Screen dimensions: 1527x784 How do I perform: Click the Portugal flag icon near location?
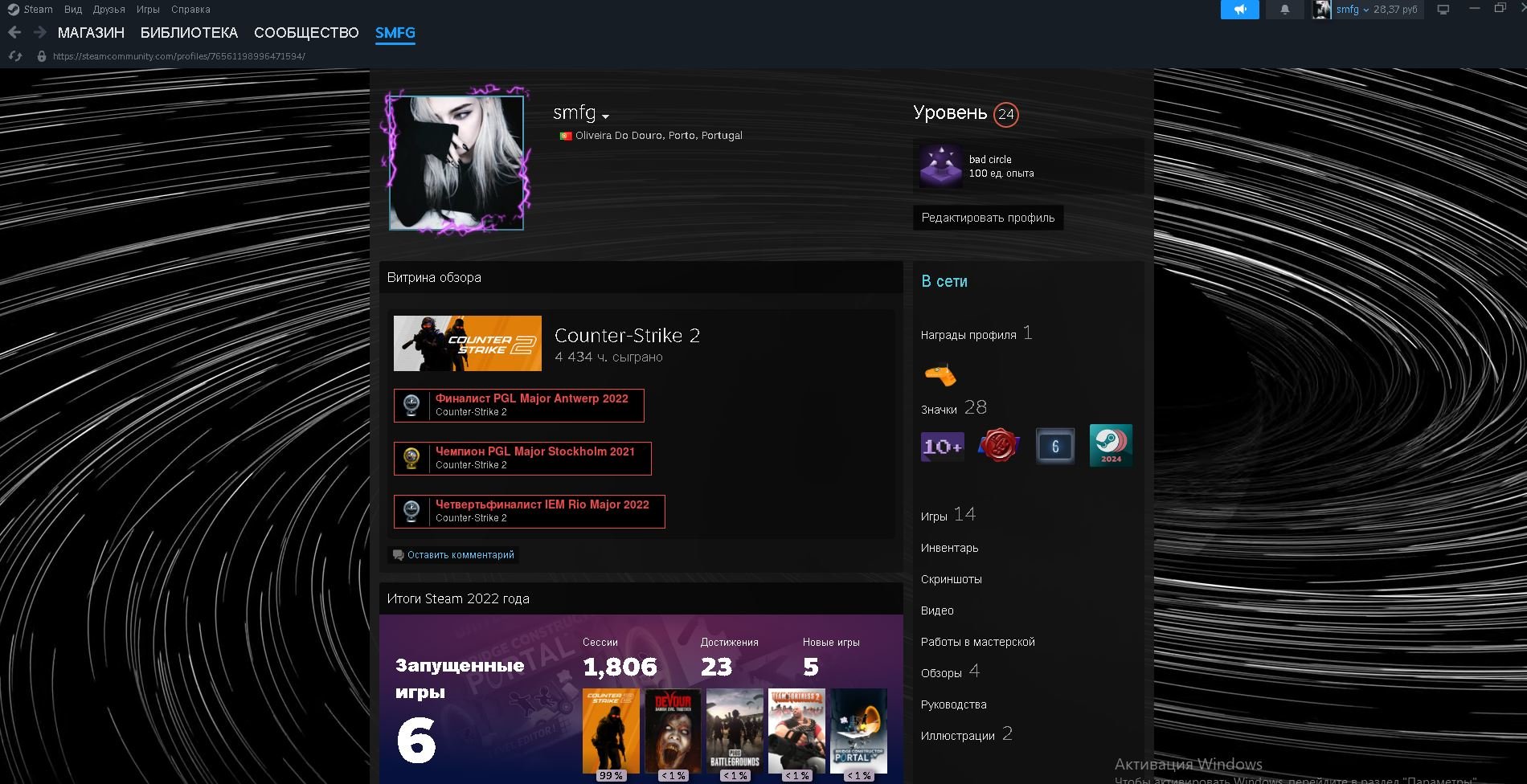[x=565, y=135]
